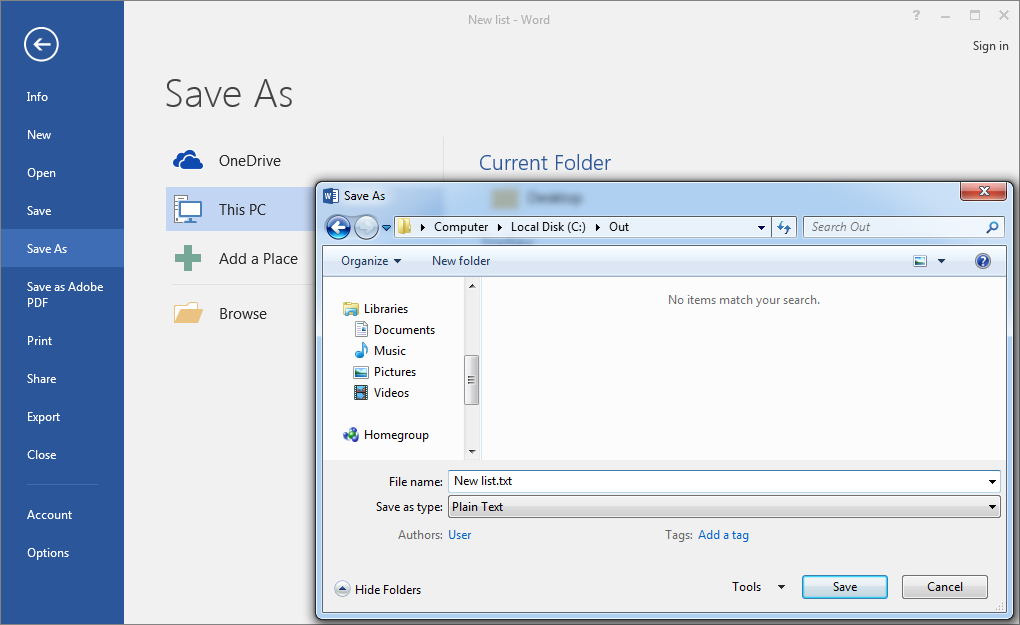The width and height of the screenshot is (1020, 625).
Task: Click the Out path segment
Action: tap(619, 227)
